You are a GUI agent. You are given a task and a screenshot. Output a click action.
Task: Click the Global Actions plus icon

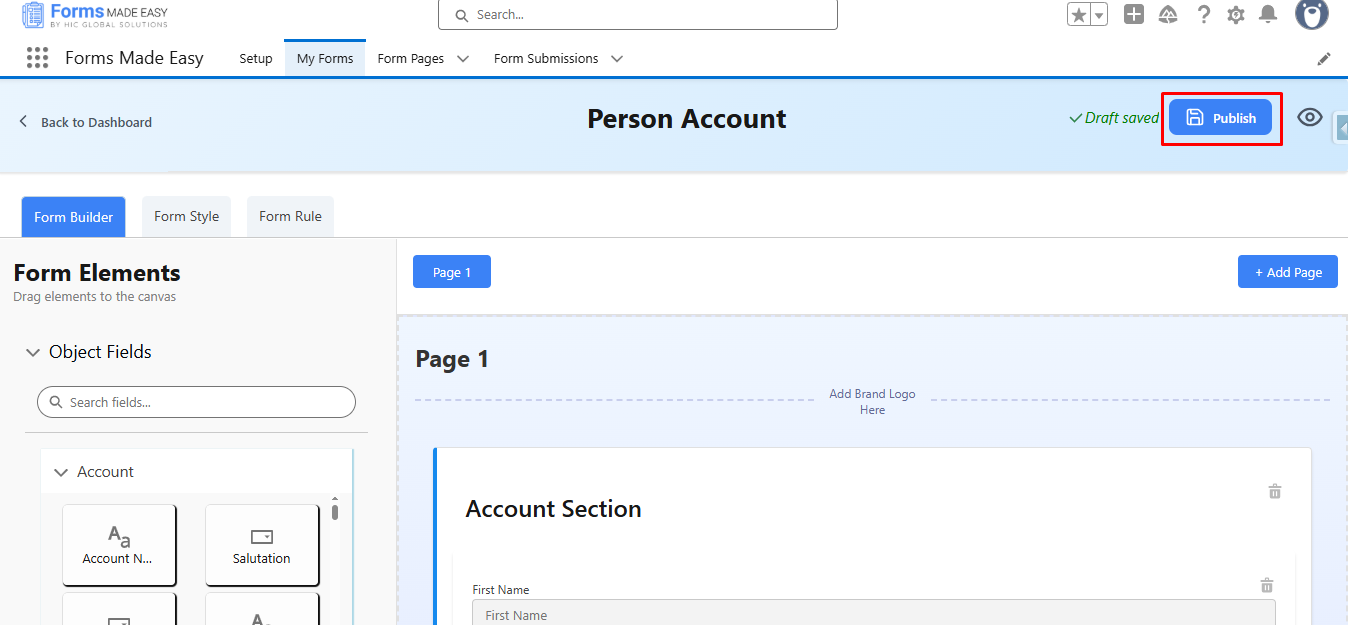tap(1133, 14)
